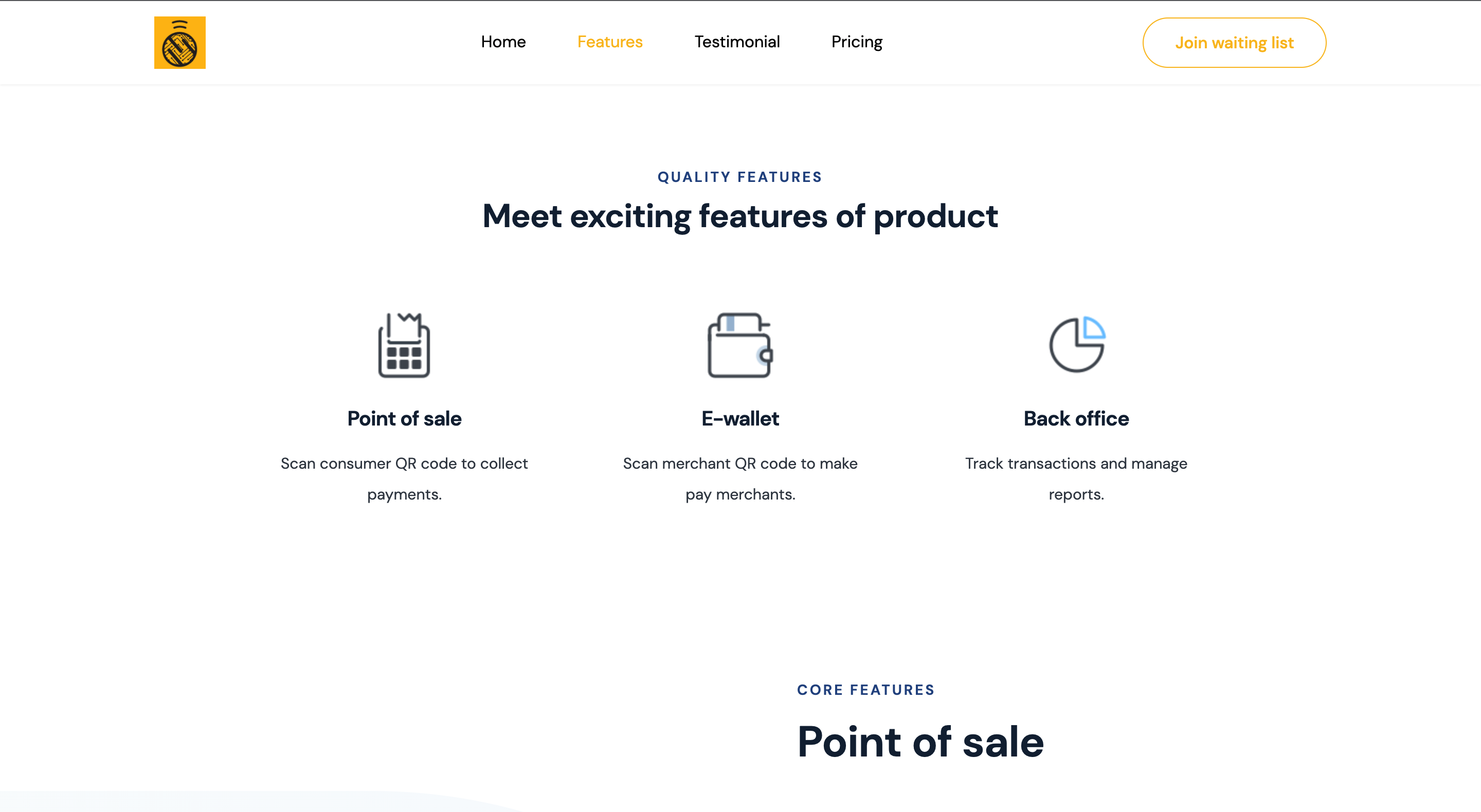Click the Meet exciting features of product heading
This screenshot has width=1481, height=812.
pos(740,217)
